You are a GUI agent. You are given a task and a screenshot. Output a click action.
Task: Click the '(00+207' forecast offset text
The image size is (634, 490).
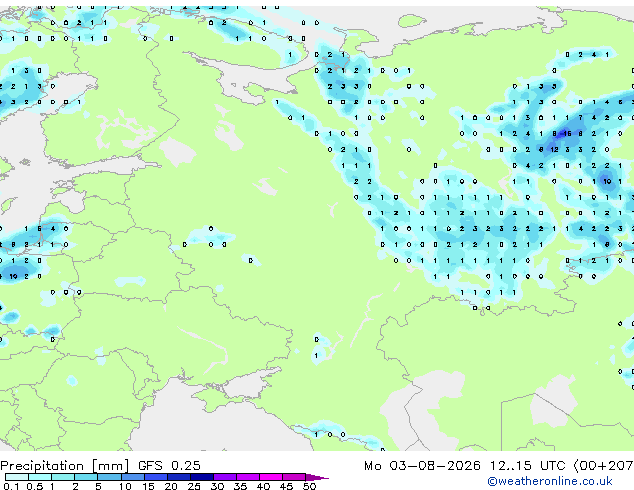pos(604,466)
